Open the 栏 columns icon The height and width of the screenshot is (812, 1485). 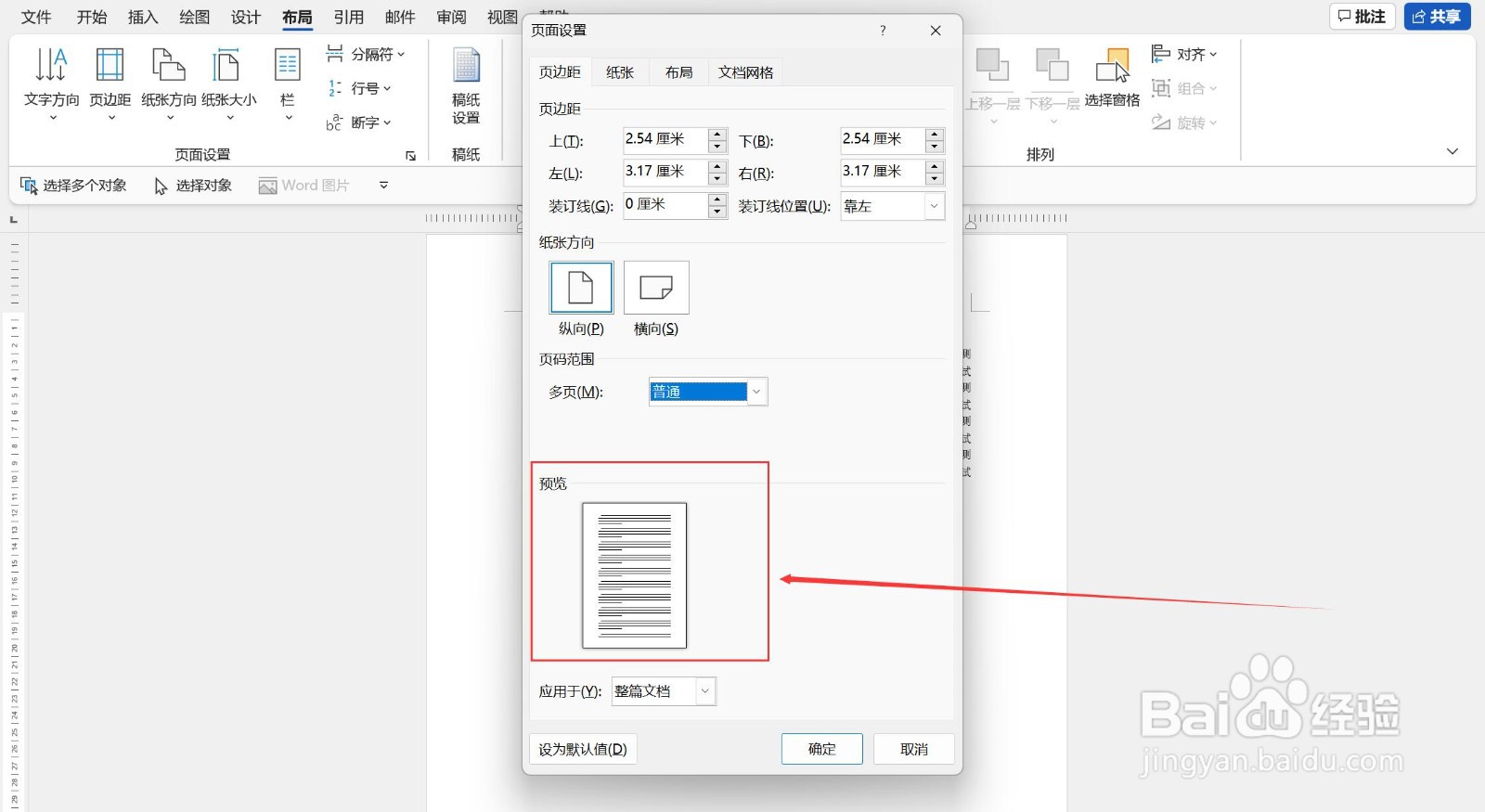(288, 84)
